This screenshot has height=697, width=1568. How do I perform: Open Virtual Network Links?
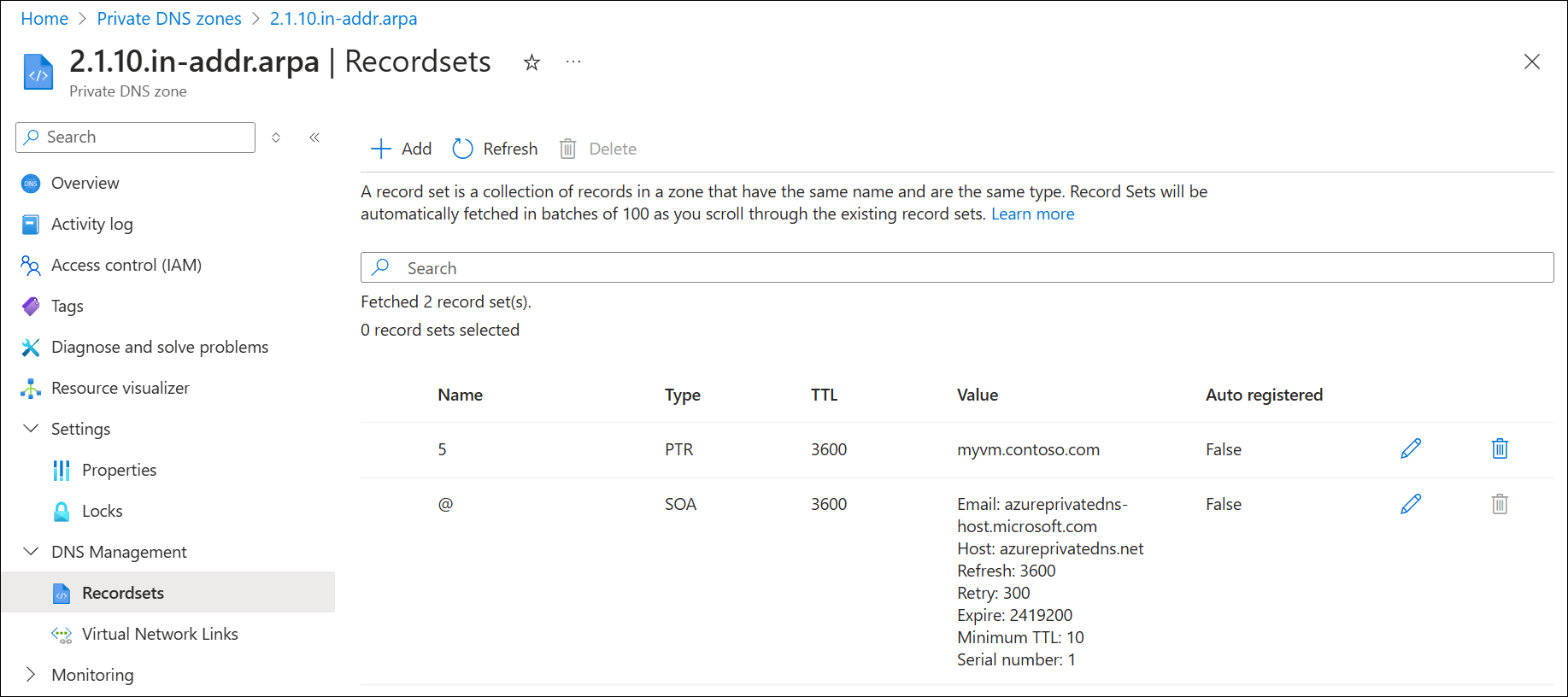[160, 634]
